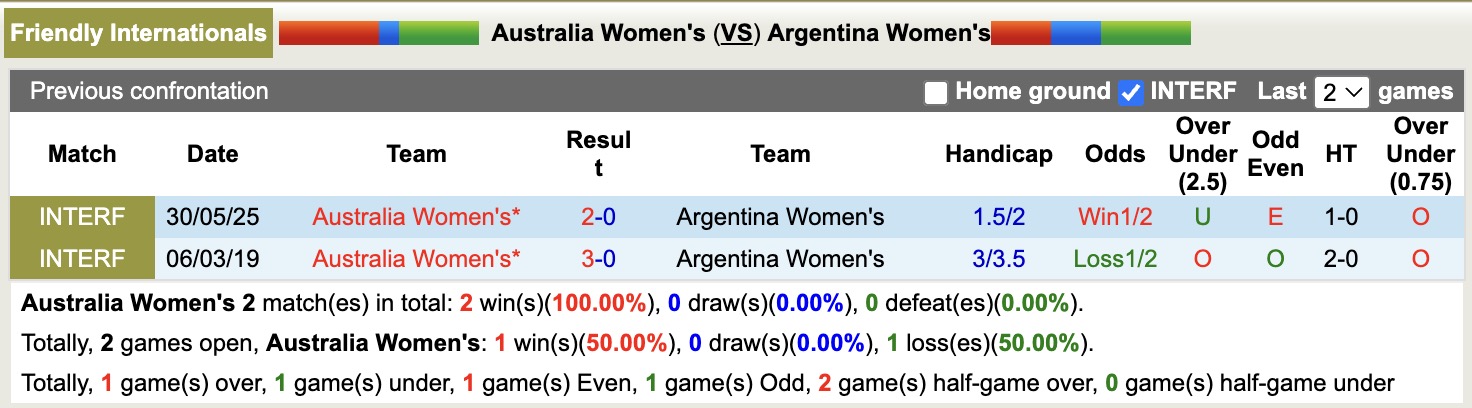Select INTERF match label for 06/03/19
The width and height of the screenshot is (1472, 408).
pyautogui.click(x=82, y=259)
